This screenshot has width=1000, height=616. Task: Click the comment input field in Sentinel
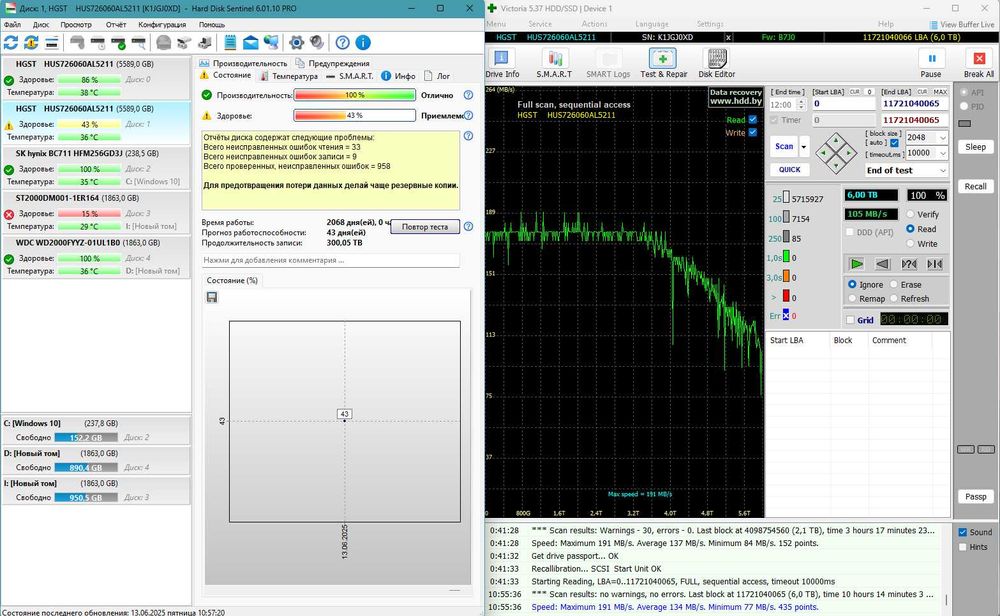[330, 260]
